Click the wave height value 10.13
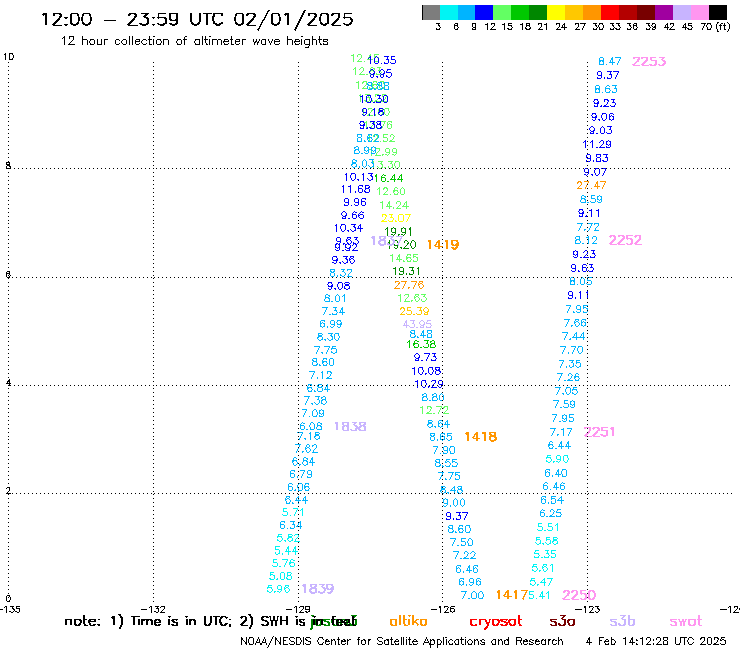The image size is (740, 650). coord(358,177)
